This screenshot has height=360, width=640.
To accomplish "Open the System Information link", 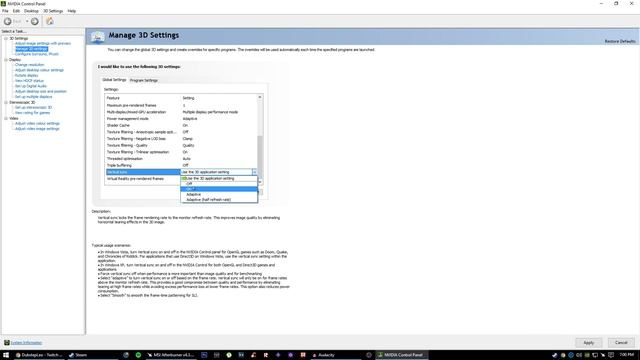I will point(26,343).
